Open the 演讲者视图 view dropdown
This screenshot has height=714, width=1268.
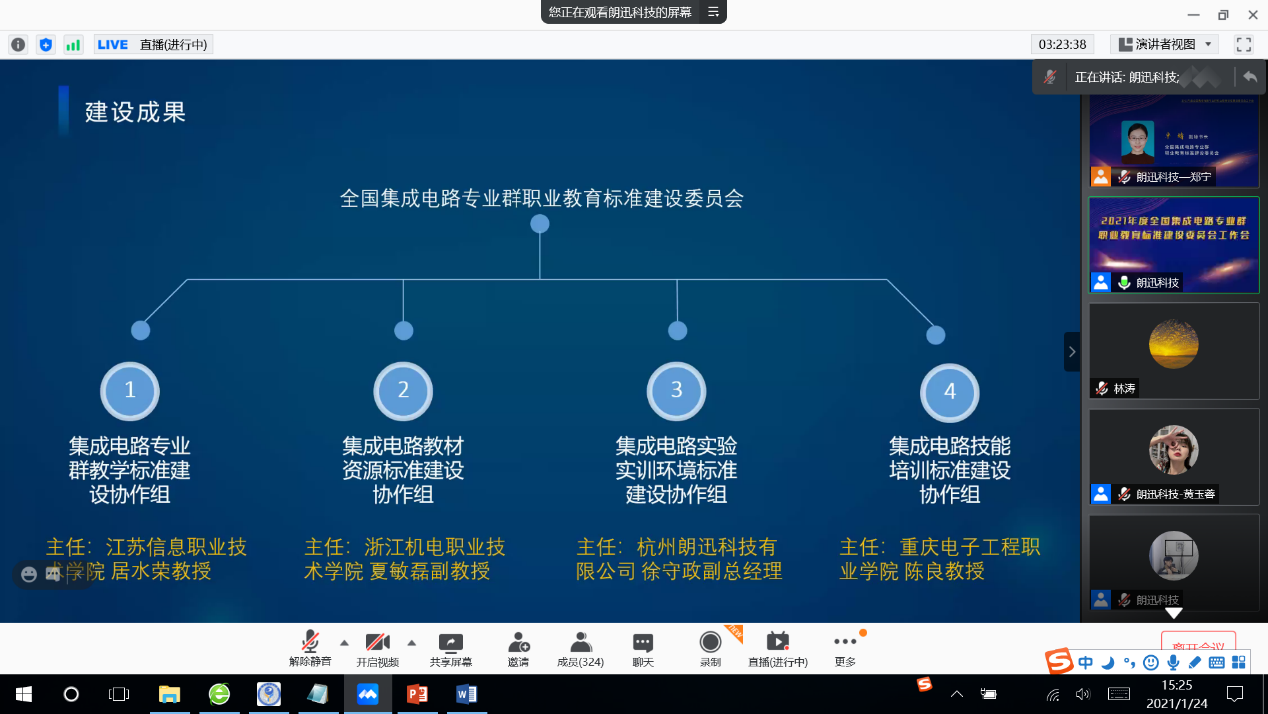click(1164, 44)
